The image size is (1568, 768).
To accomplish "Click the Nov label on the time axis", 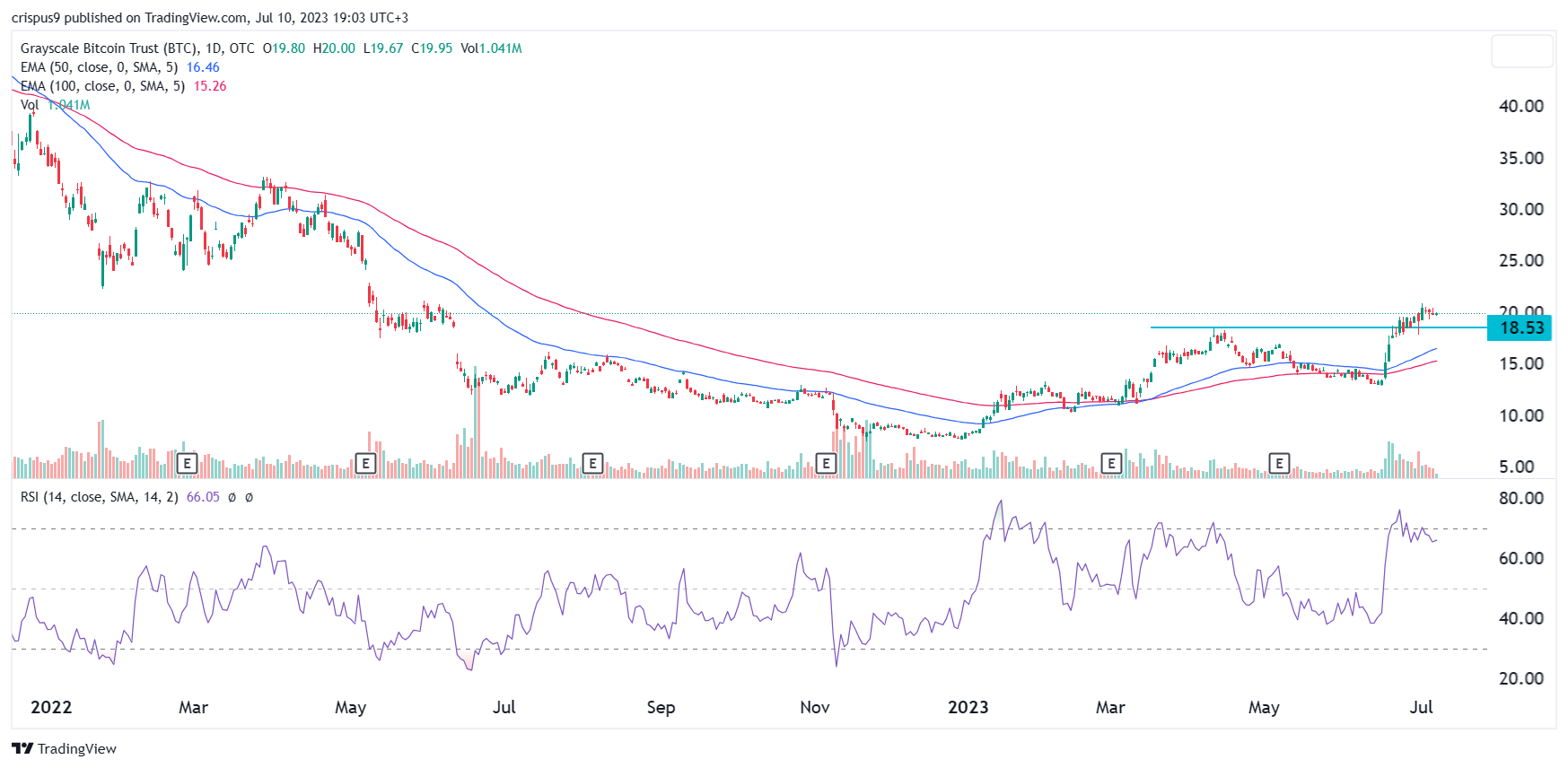I will [x=815, y=707].
